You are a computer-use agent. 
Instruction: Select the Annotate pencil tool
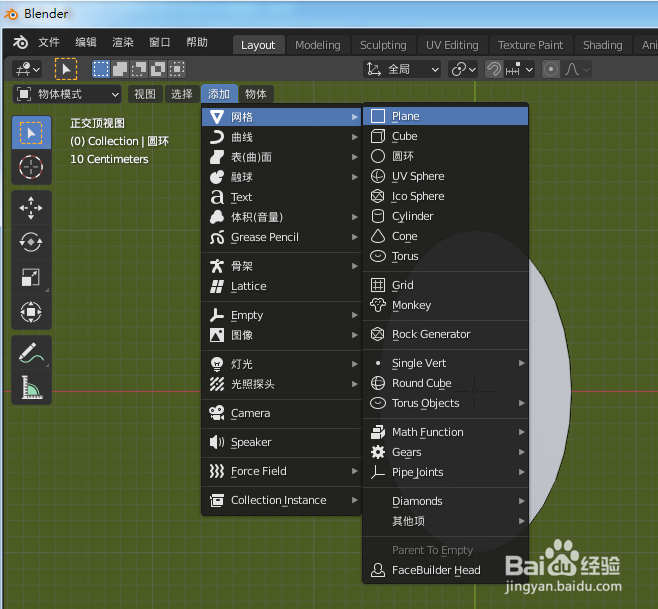pyautogui.click(x=31, y=353)
